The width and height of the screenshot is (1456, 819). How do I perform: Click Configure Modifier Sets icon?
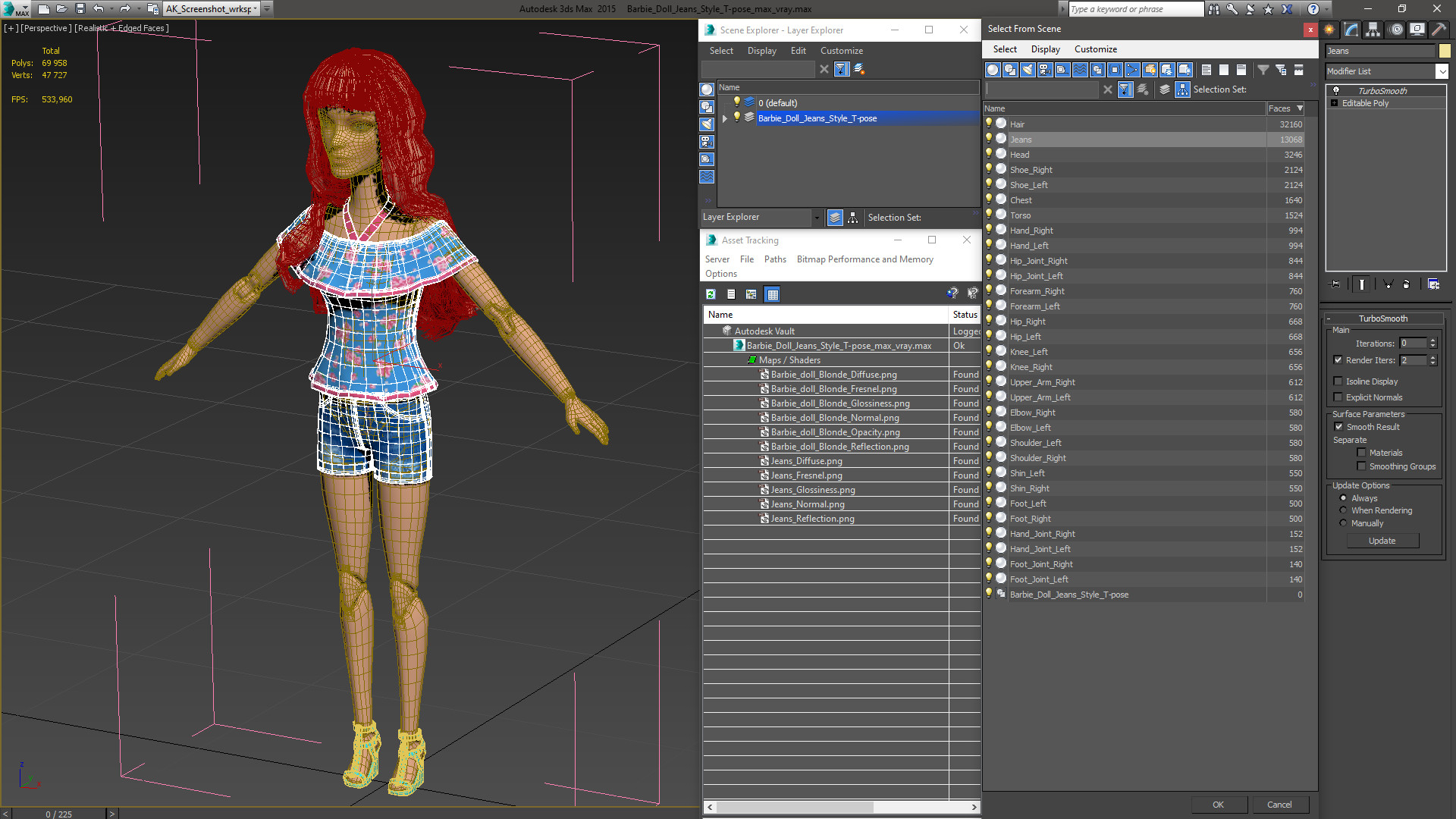pyautogui.click(x=1433, y=284)
